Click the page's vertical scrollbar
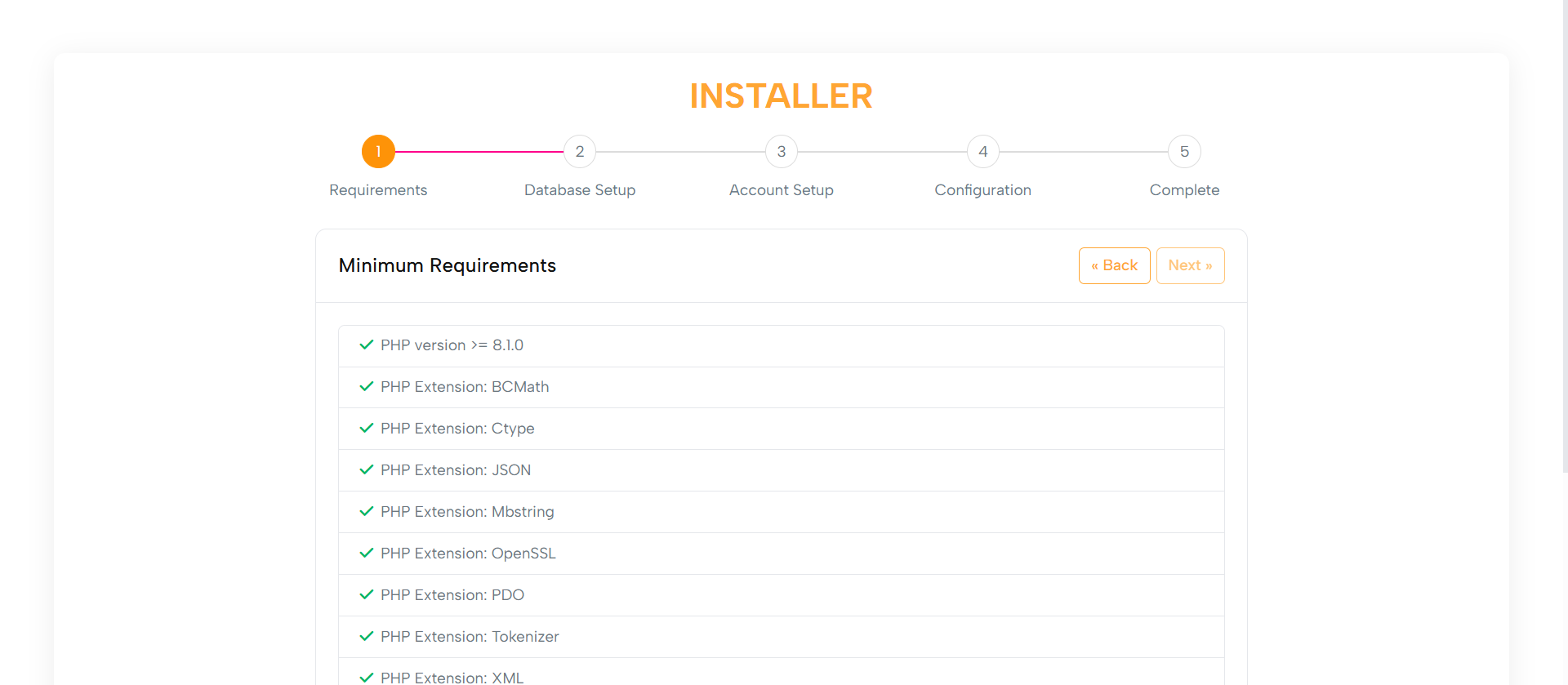This screenshot has height=685, width=1568. [x=1564, y=245]
